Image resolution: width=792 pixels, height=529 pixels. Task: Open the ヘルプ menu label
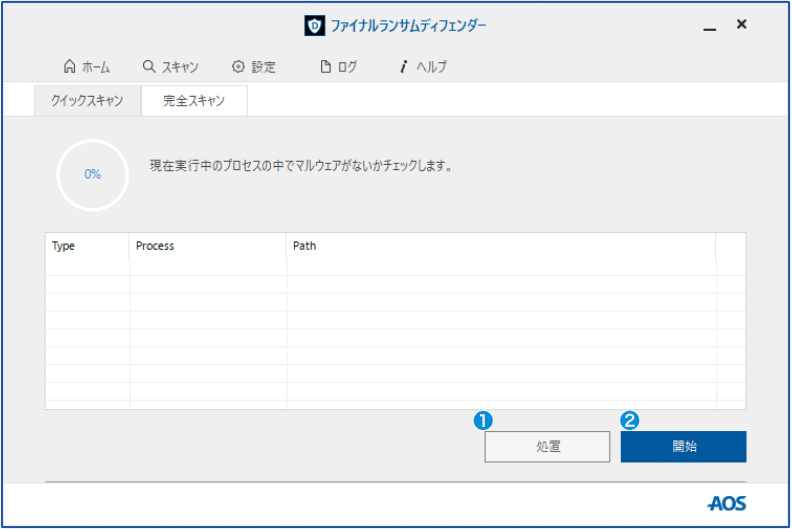(432, 67)
